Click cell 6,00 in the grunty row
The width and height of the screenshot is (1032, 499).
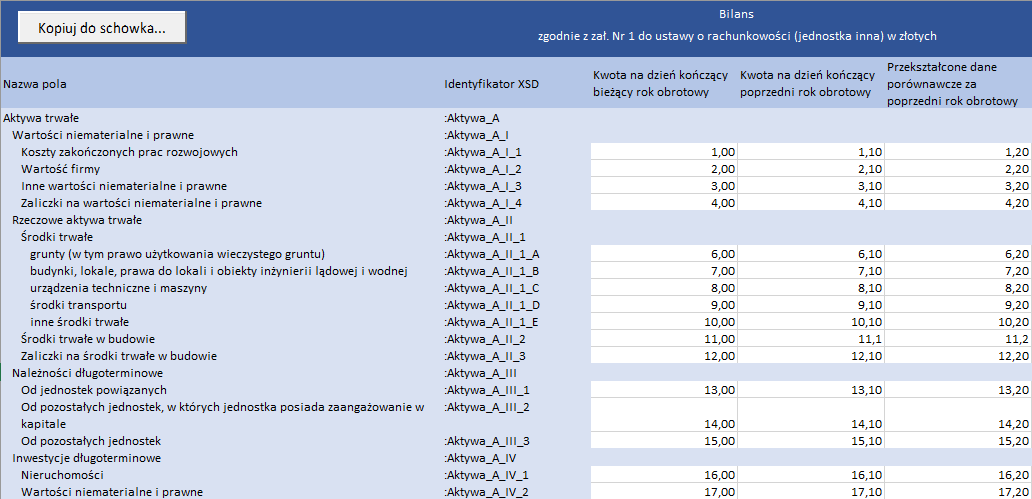click(664, 254)
